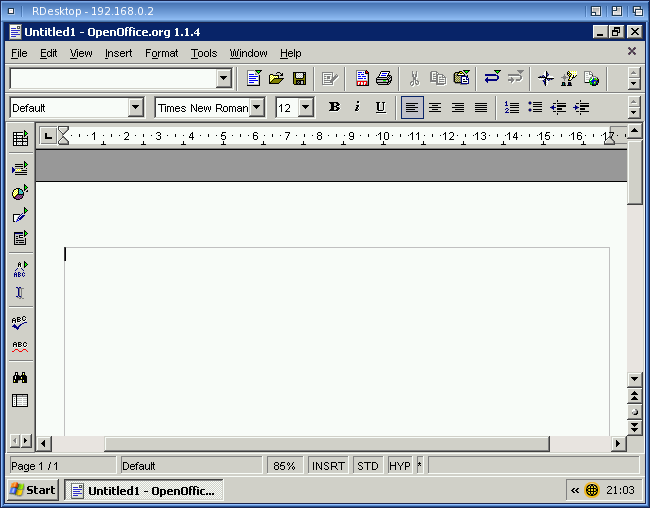Click the Cut scissors icon
Viewport: 650px width, 508px height.
pos(414,78)
